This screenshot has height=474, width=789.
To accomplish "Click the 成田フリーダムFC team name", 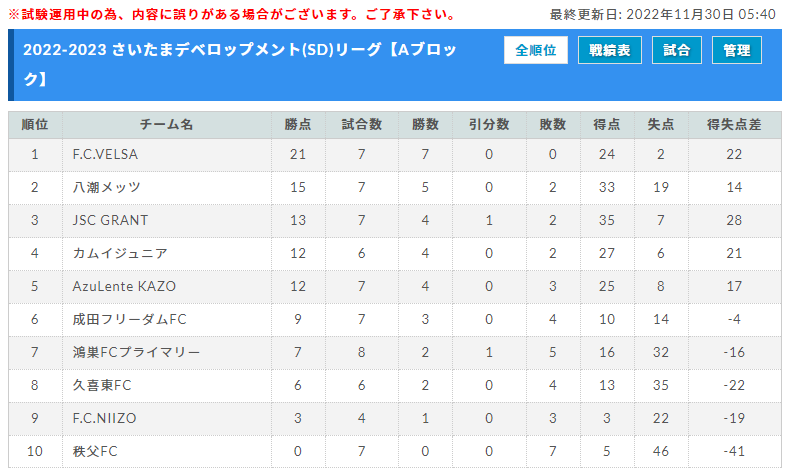I will (129, 319).
